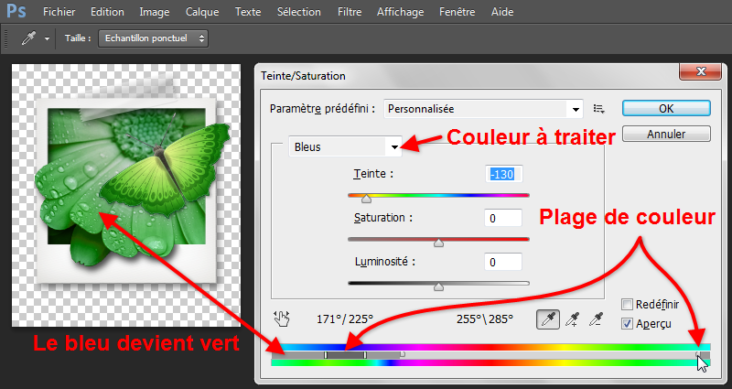Open the Paramètre prédéfini Personnalisée dropdown
This screenshot has height=389, width=732.
pos(483,109)
